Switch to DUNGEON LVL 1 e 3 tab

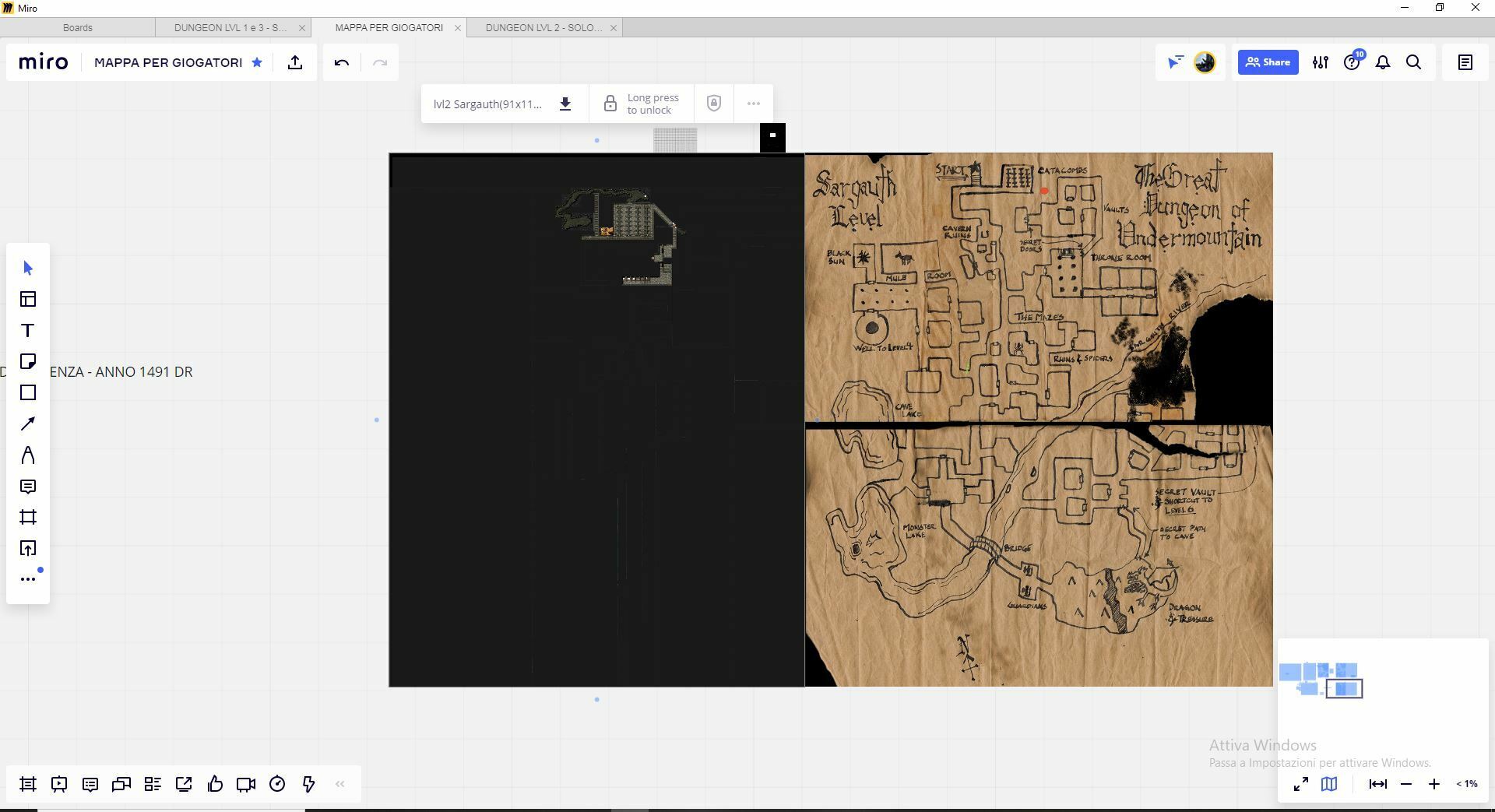[x=230, y=27]
